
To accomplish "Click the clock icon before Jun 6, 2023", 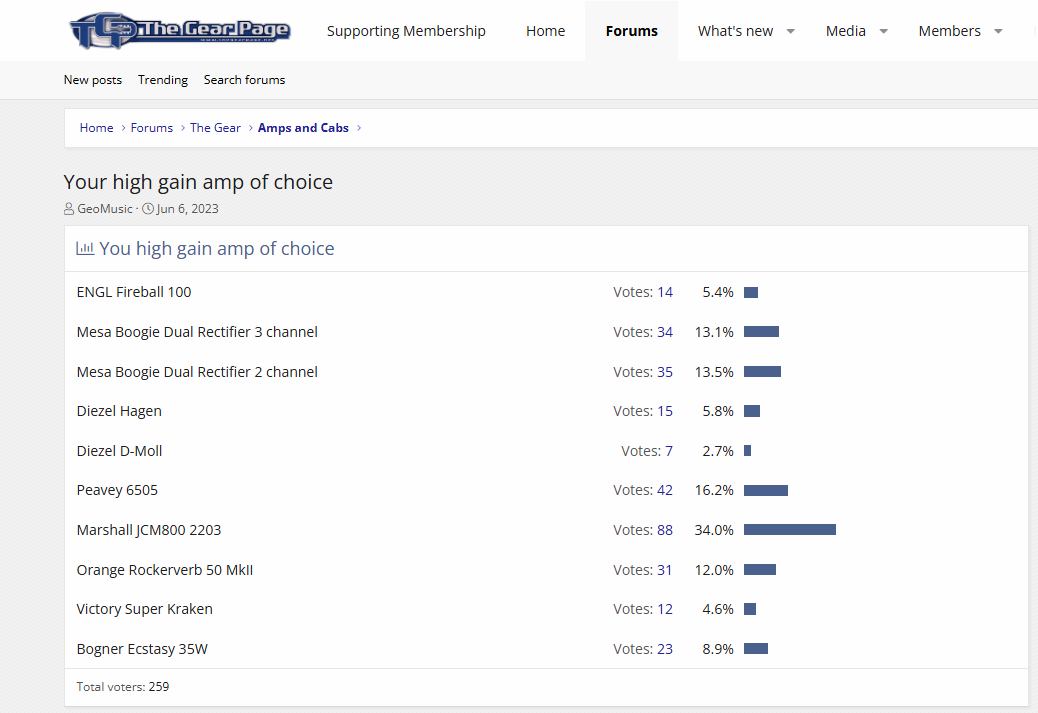I will coord(148,209).
